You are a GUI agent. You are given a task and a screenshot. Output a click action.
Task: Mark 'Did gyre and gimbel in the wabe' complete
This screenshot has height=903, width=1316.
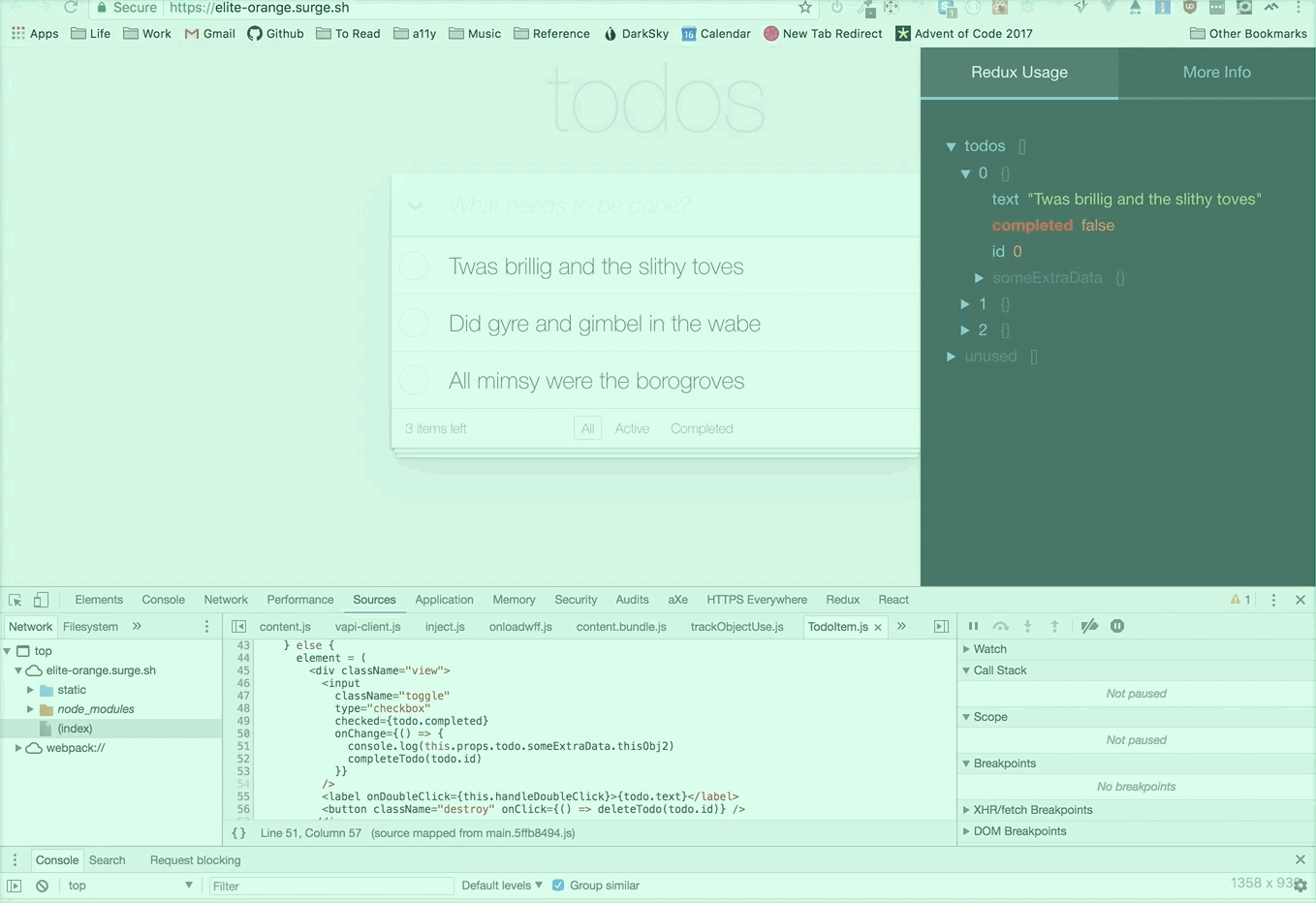coord(414,323)
